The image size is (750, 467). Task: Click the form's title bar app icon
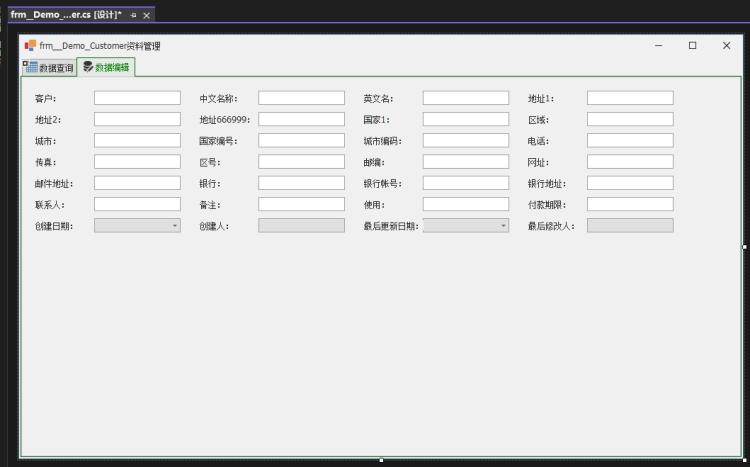pos(30,45)
